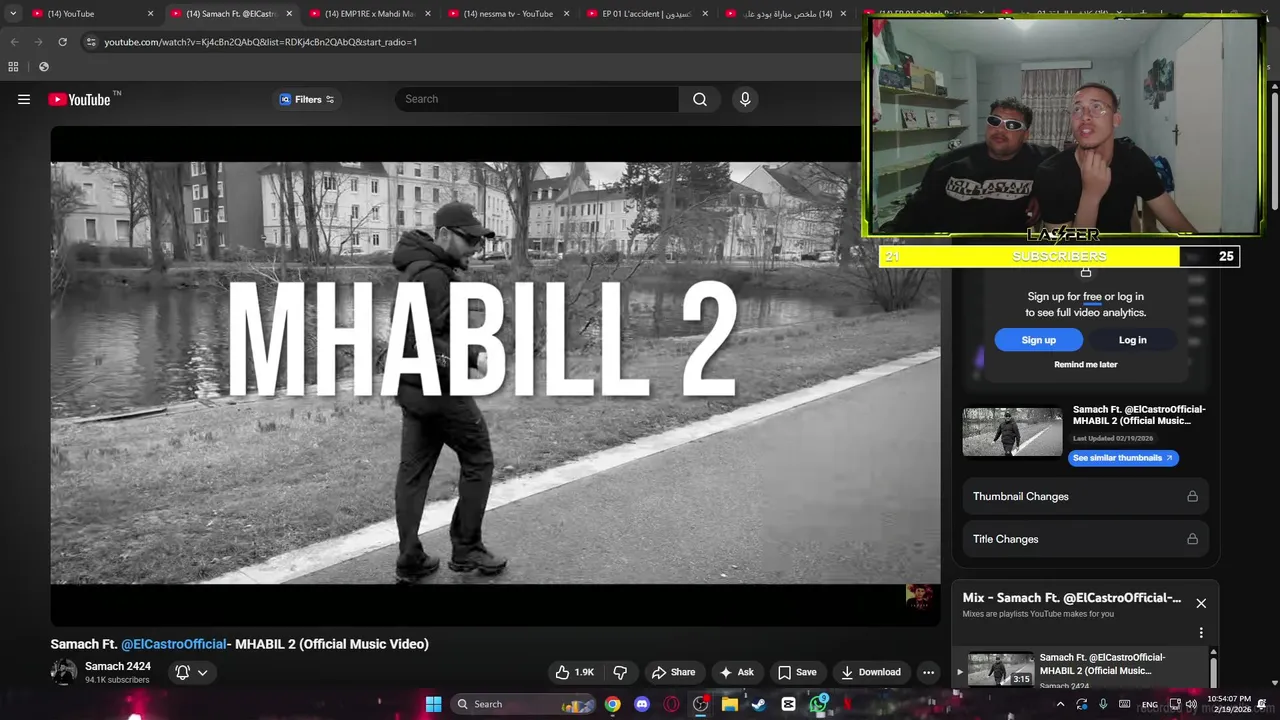1280x720 pixels.
Task: Open Mix playlist three-dot options menu
Action: [x=1201, y=633]
